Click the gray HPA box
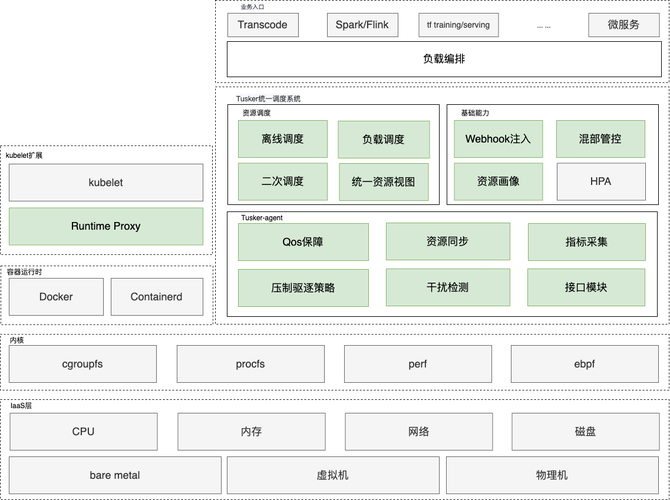 point(600,182)
